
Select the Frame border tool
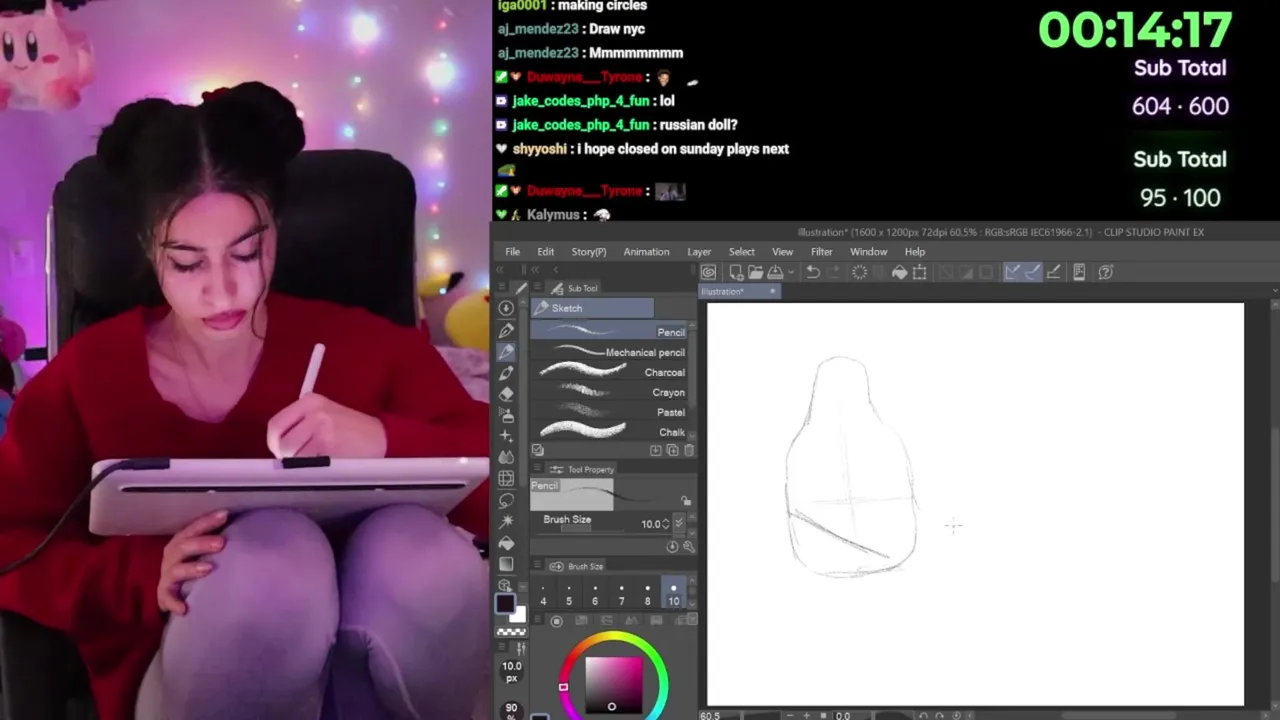tap(506, 479)
